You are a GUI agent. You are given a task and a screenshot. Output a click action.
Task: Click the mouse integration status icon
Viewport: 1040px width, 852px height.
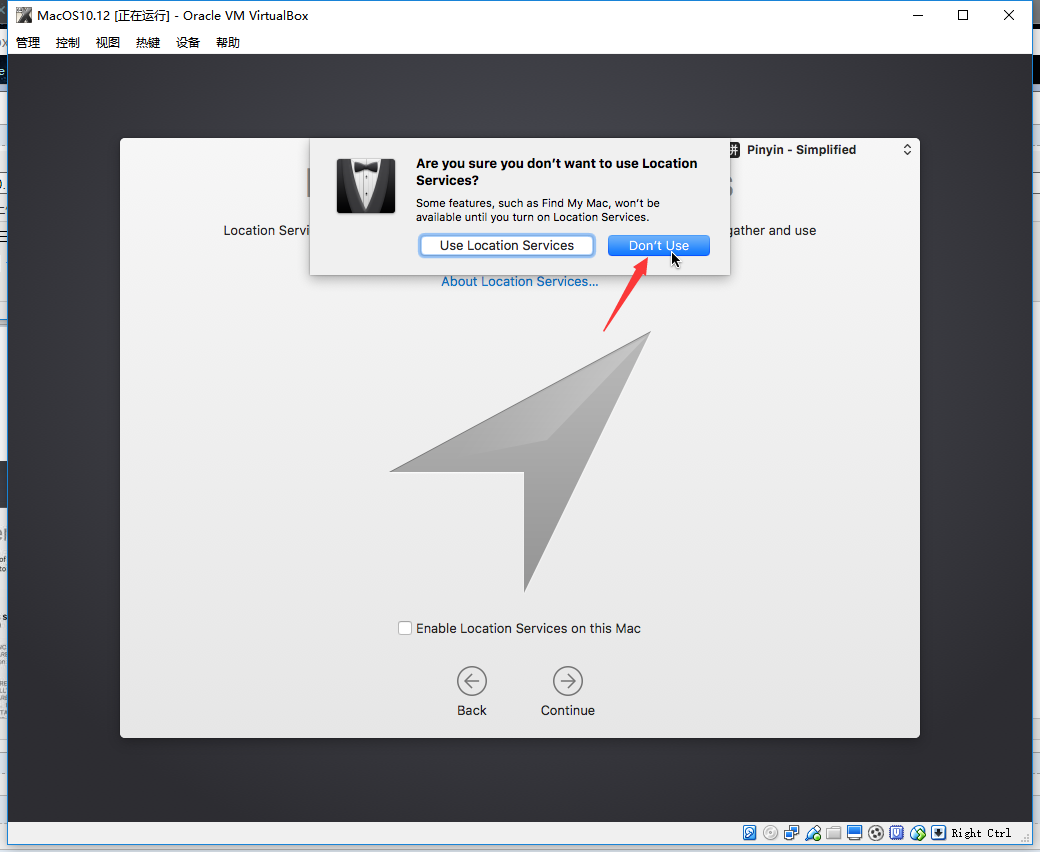click(x=918, y=833)
